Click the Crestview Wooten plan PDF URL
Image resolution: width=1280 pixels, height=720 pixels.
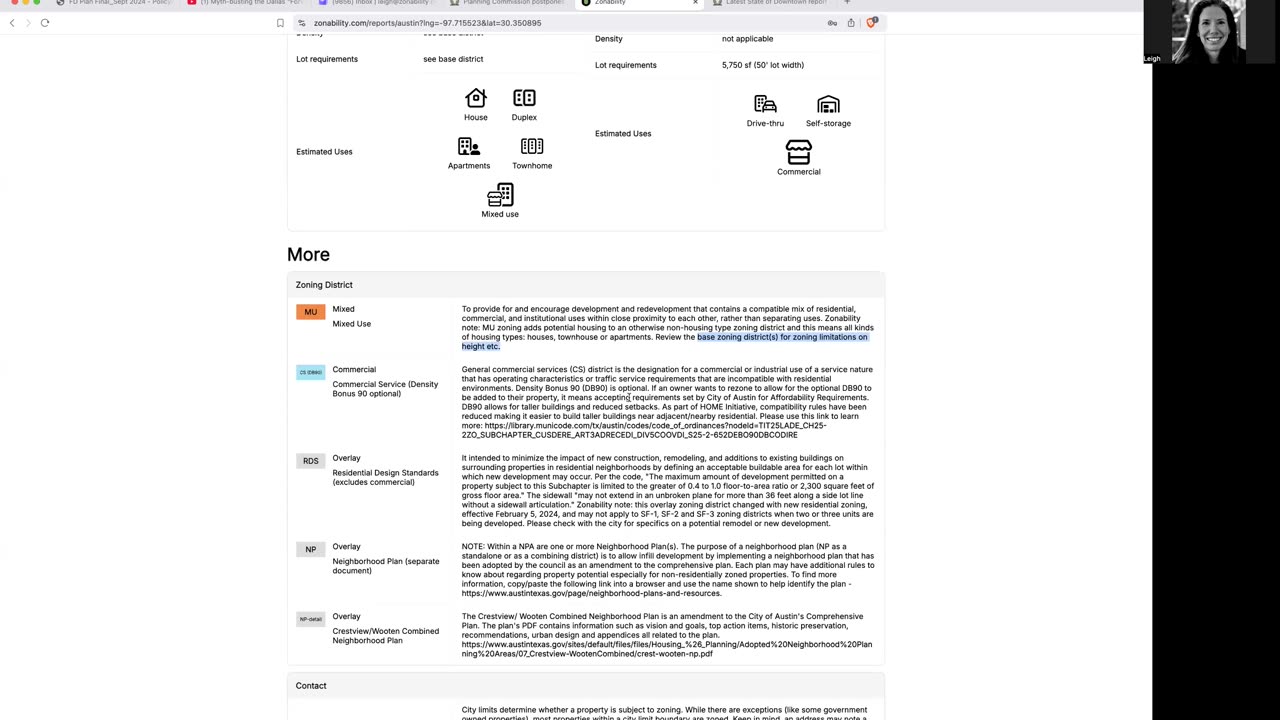click(667, 649)
